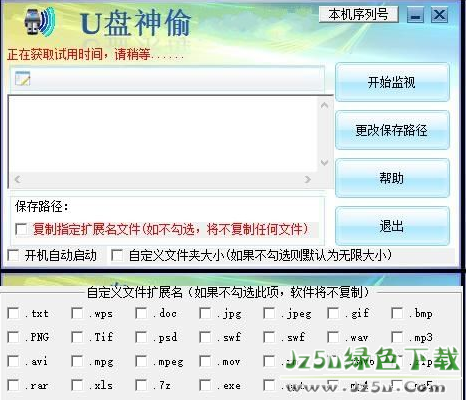466x400 pixels.
Task: Enable the .mp3 extension checkbox
Action: tap(397, 337)
